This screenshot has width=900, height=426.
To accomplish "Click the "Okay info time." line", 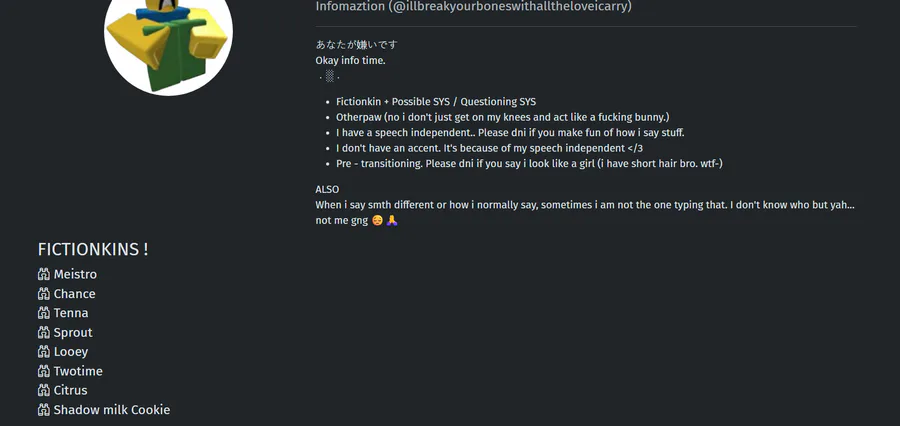I will click(x=350, y=60).
